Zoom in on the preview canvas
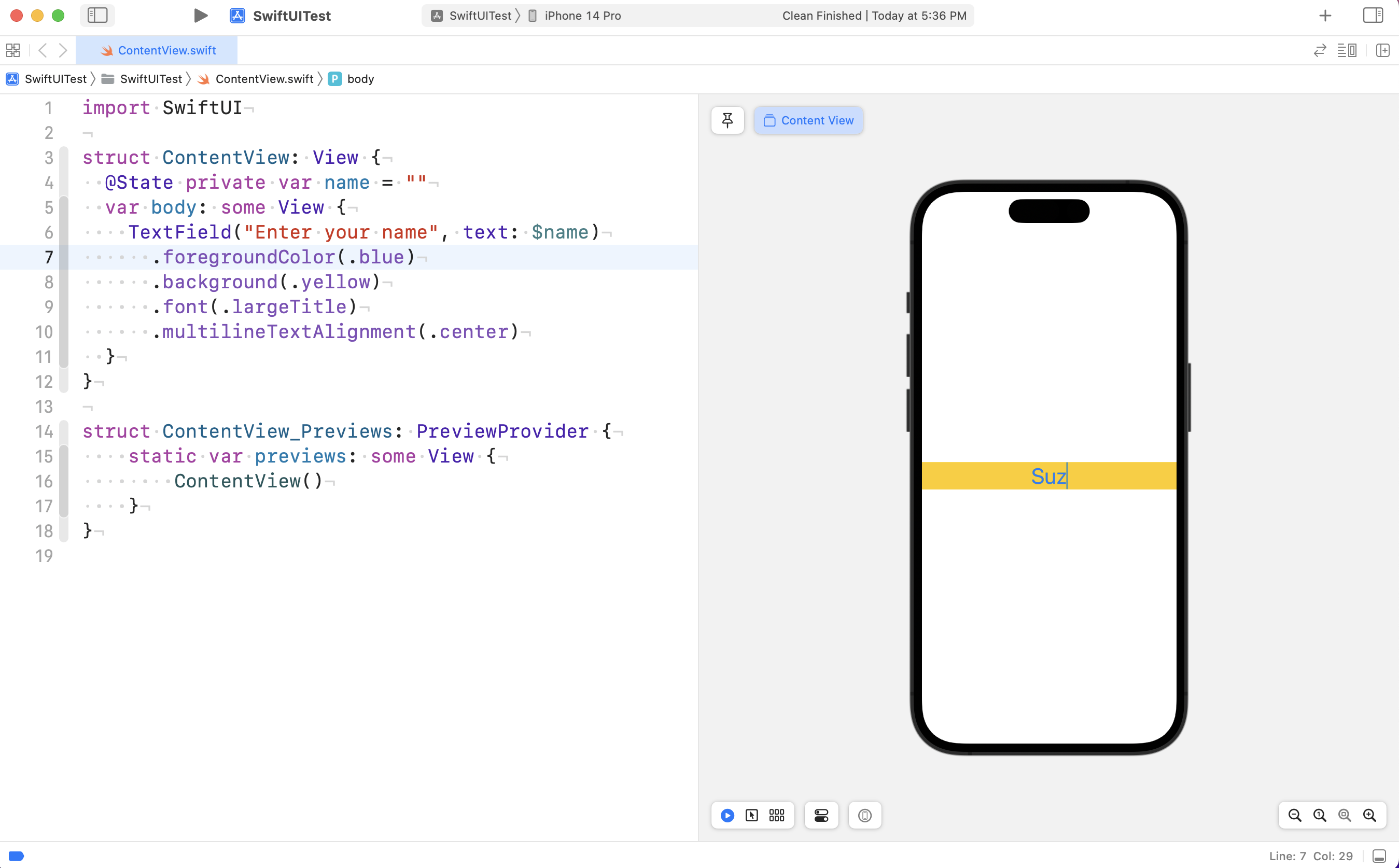The image size is (1399, 868). [x=1370, y=815]
